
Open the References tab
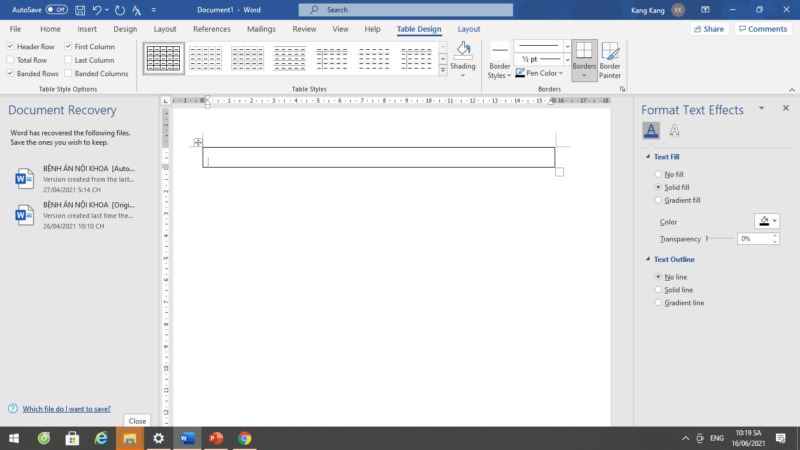(x=212, y=29)
